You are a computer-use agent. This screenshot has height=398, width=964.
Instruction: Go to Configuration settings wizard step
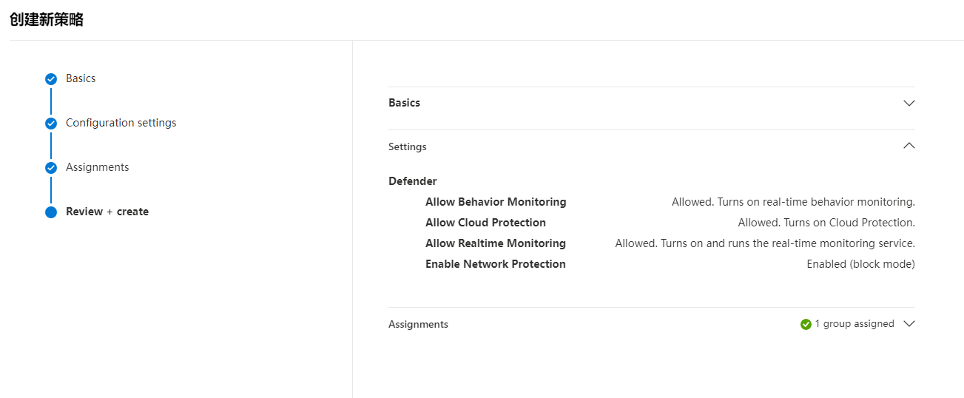coord(121,123)
